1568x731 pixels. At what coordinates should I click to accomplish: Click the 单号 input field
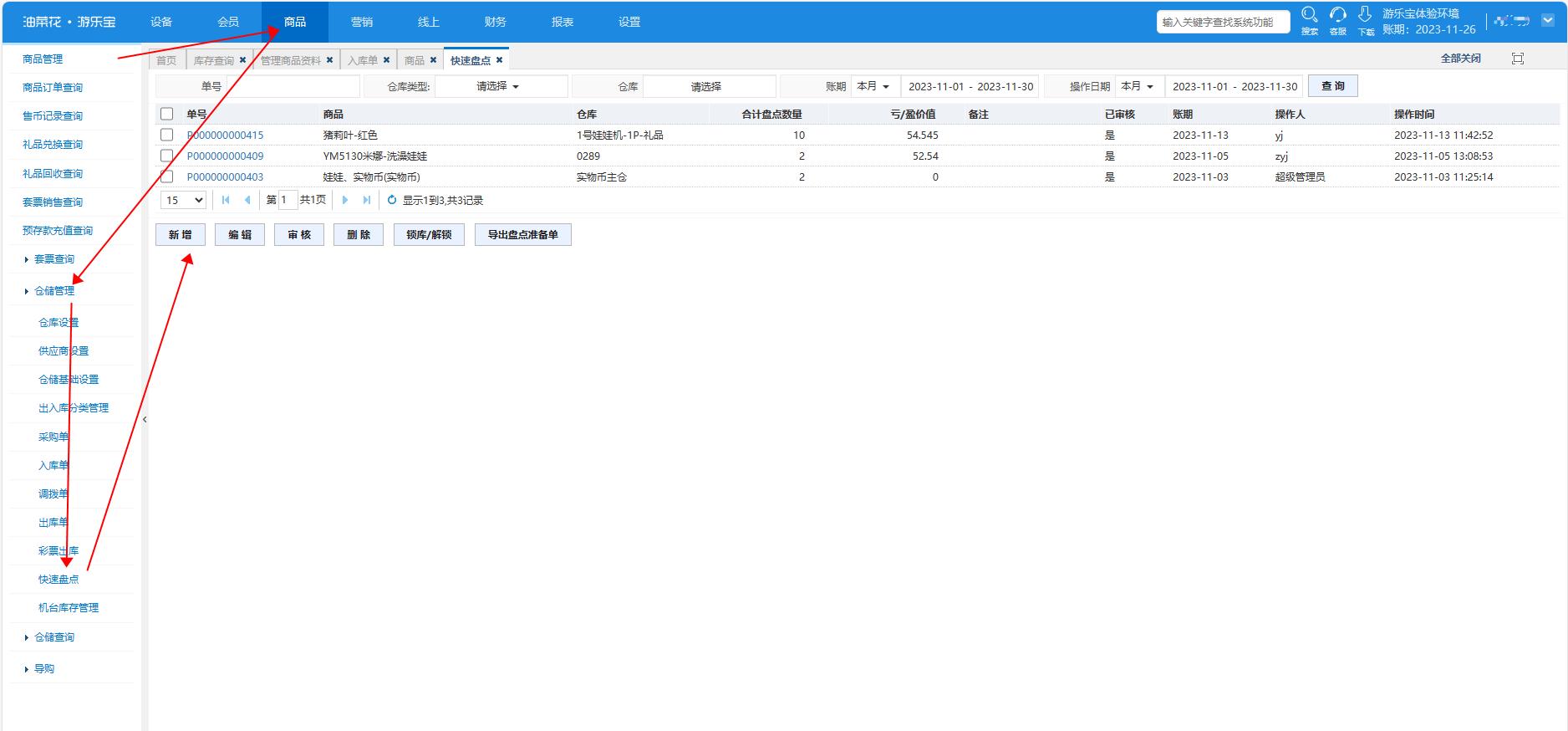coord(293,86)
